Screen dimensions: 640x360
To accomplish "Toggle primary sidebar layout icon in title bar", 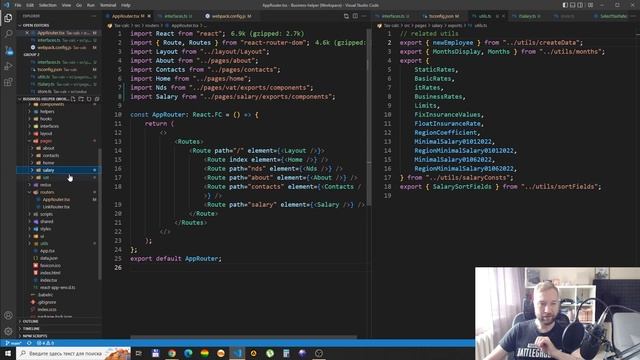I will click(x=565, y=5).
